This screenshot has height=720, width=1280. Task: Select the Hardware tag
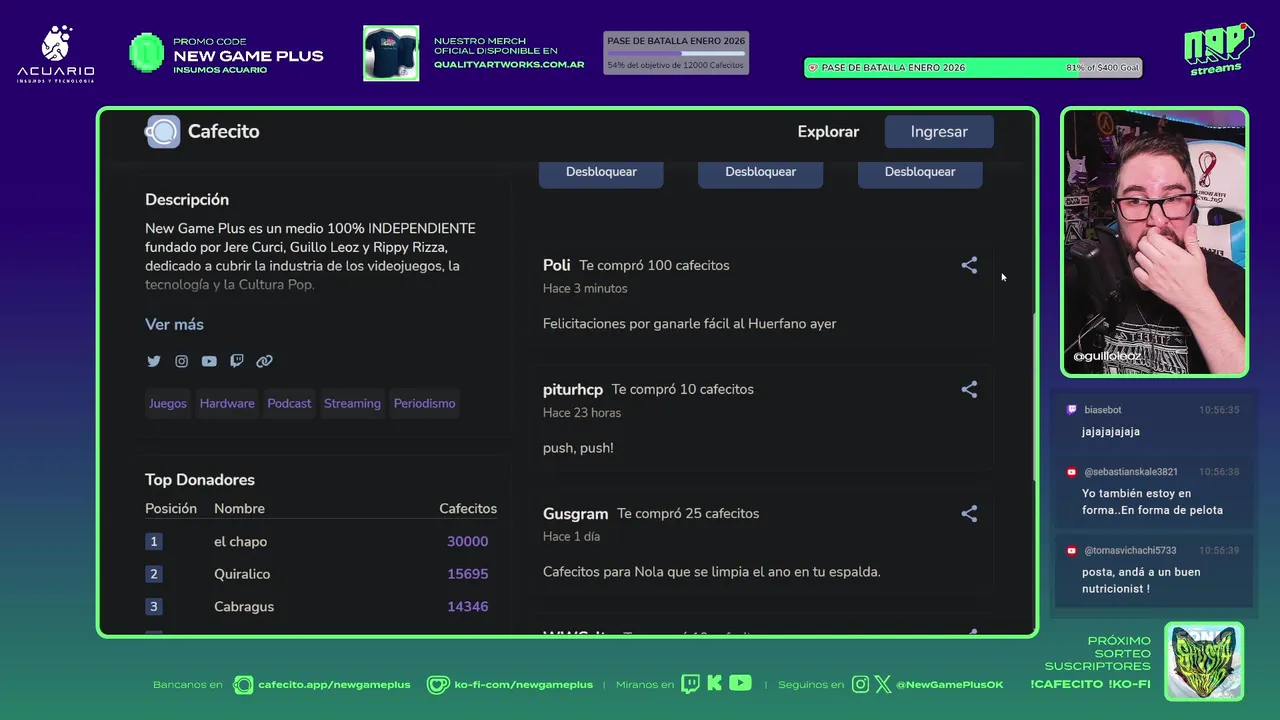point(227,404)
